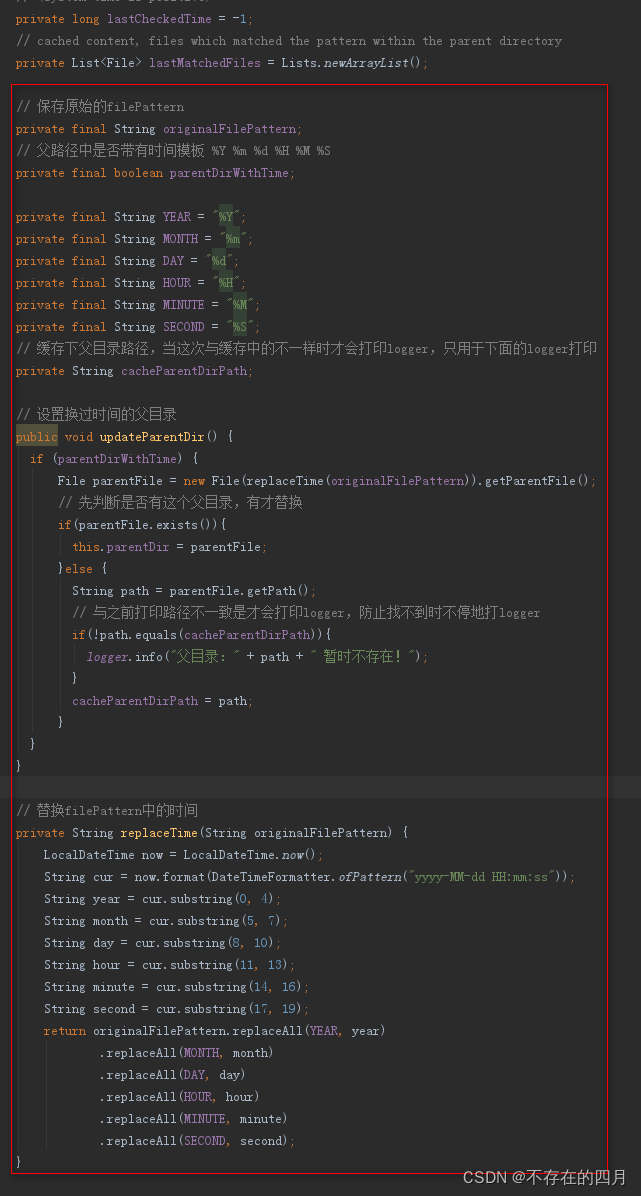Click the comment starting with '与之前打印路径不一致'
The image size is (641, 1196).
306,612
